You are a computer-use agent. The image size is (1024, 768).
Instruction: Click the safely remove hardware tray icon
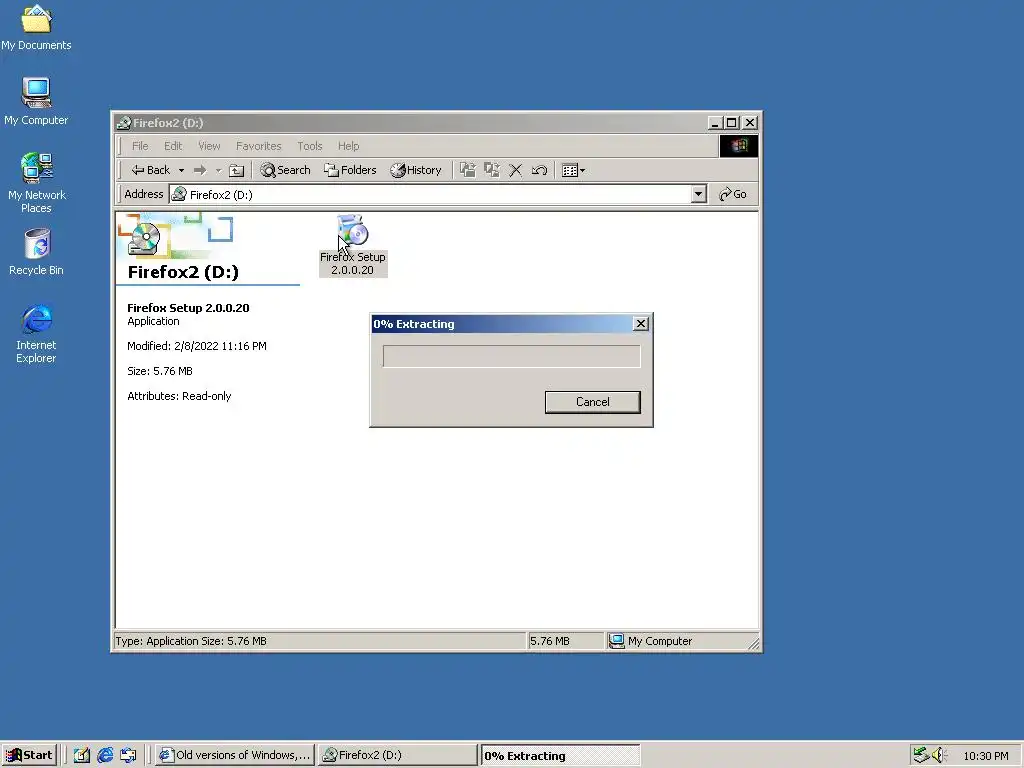tap(921, 755)
